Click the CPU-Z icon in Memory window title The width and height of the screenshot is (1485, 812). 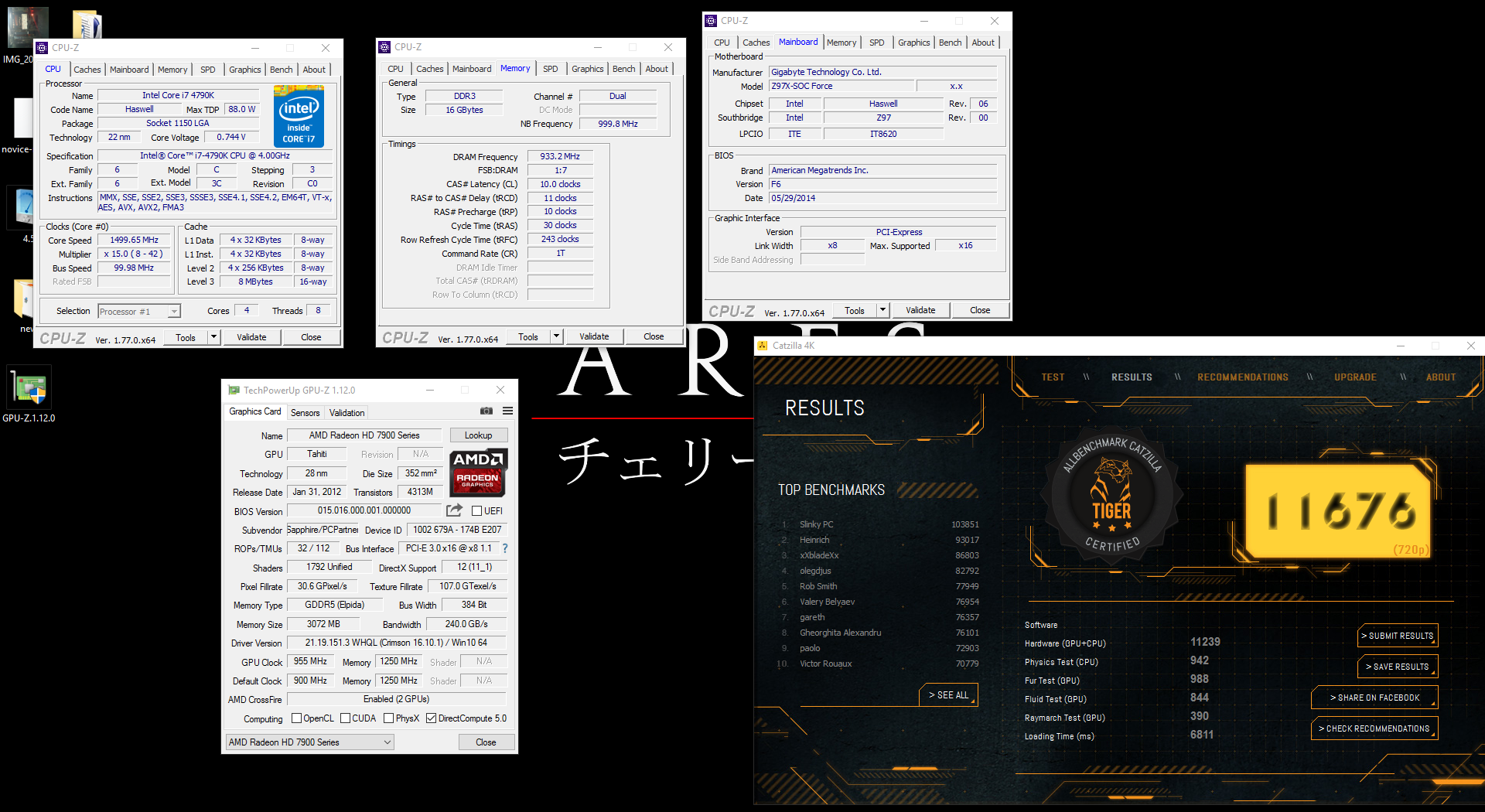pyautogui.click(x=384, y=47)
